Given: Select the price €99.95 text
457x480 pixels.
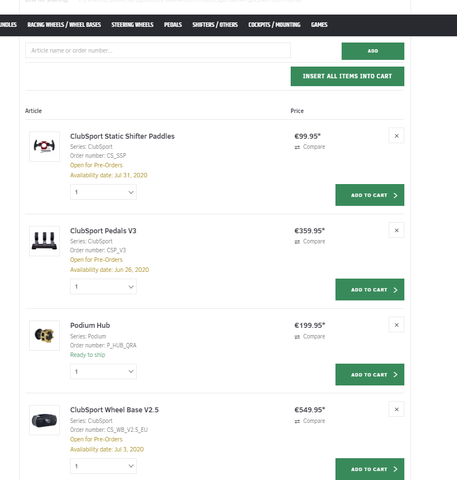Looking at the screenshot, I should [307, 136].
